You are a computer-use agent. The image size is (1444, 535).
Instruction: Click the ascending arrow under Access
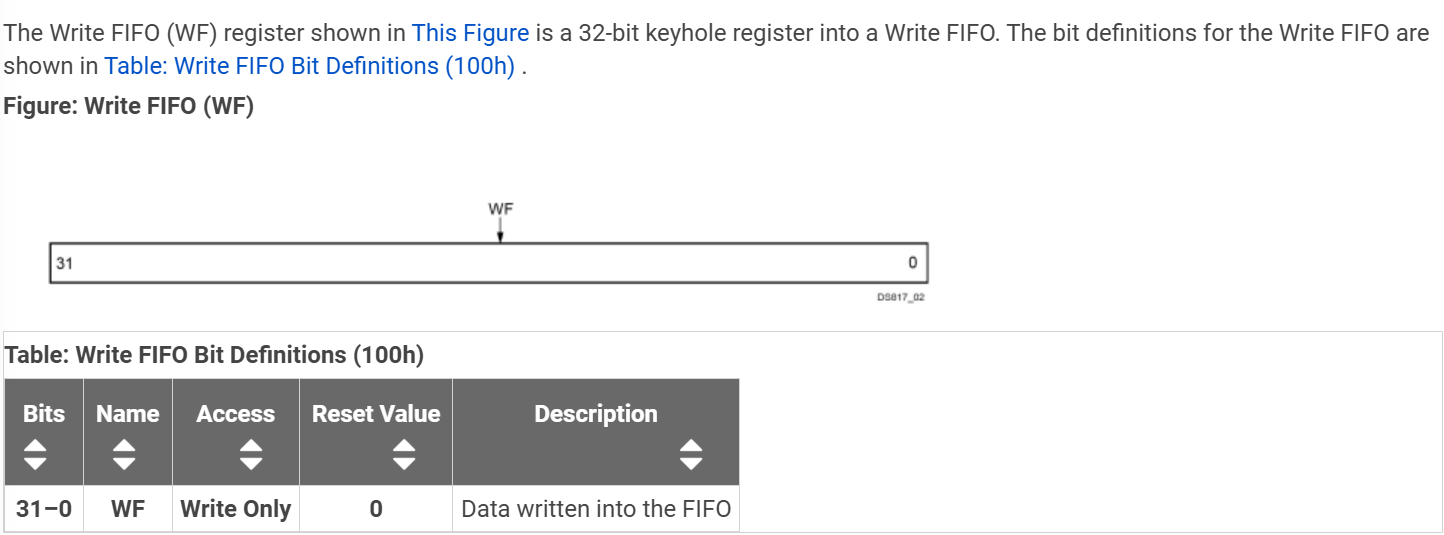251,446
